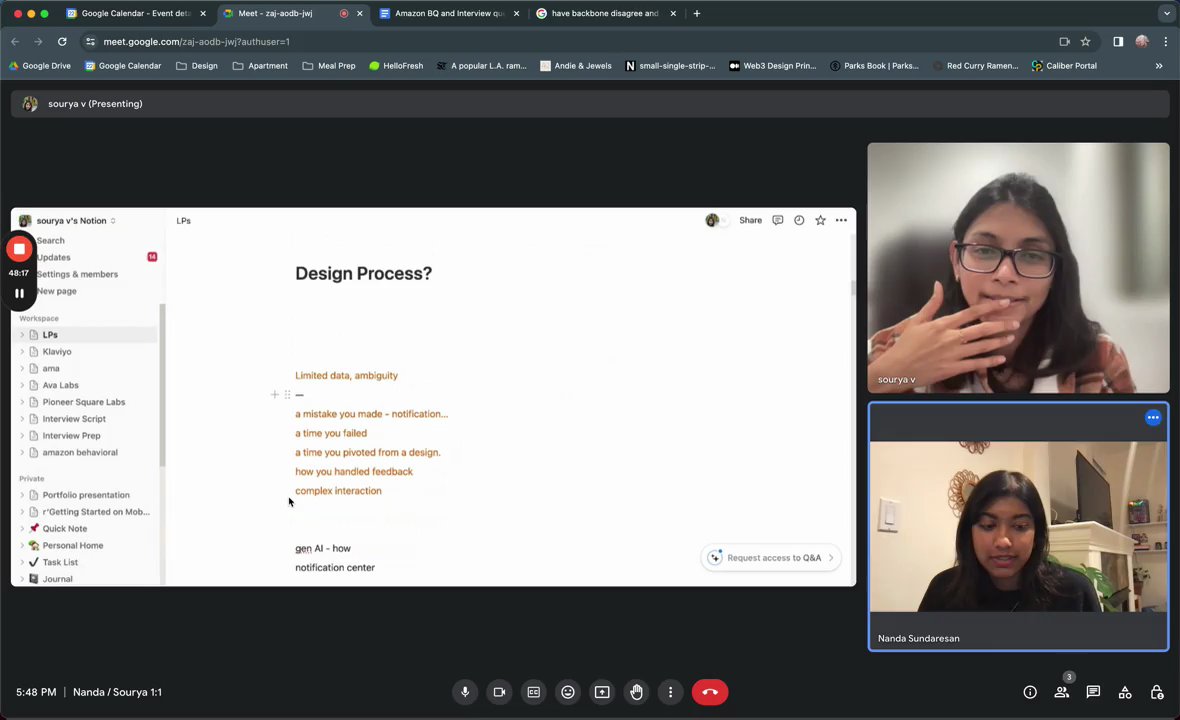Click the address bar URL

tap(196, 42)
